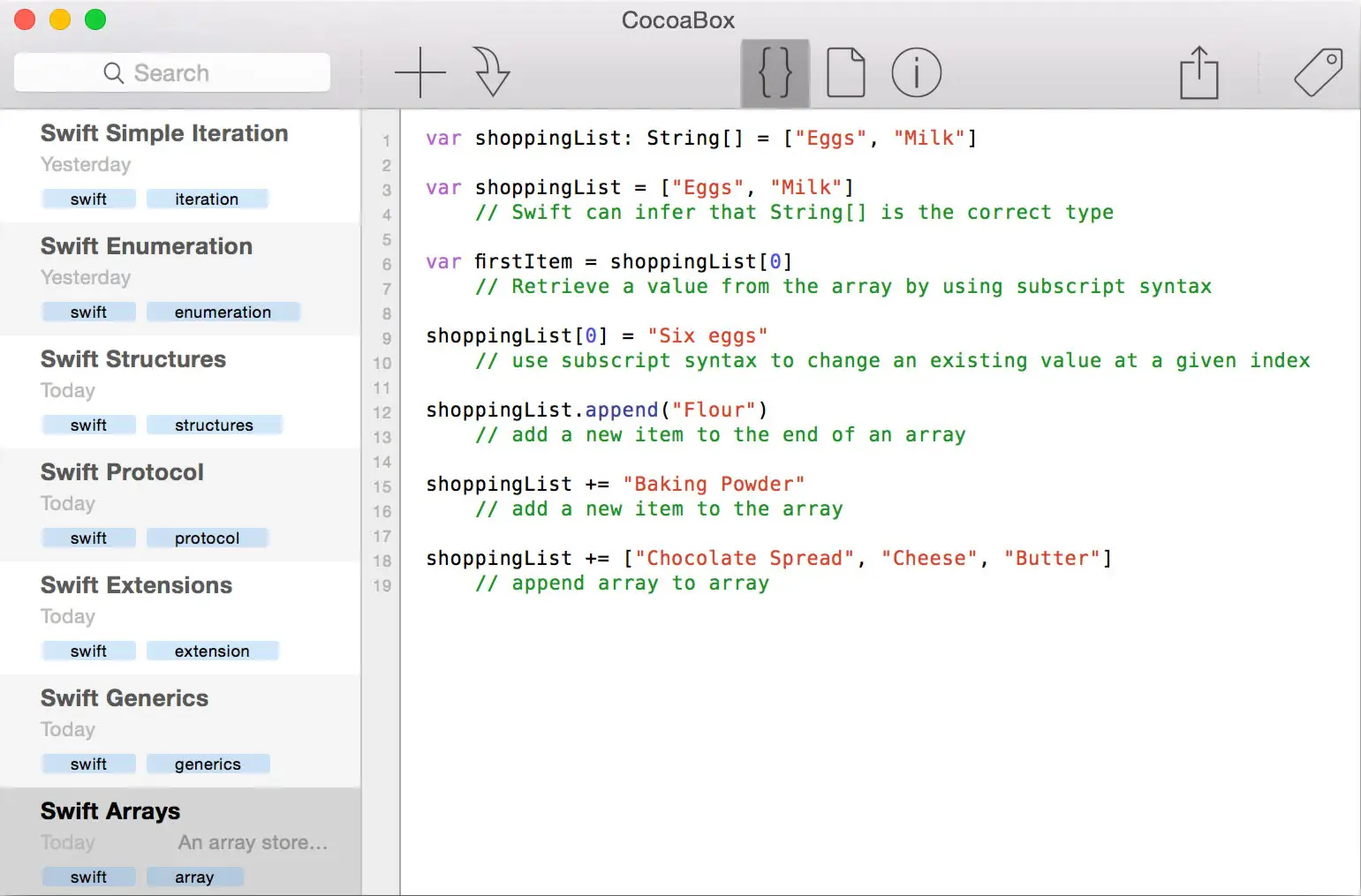Click swift tag under Swift Generics

[88, 764]
